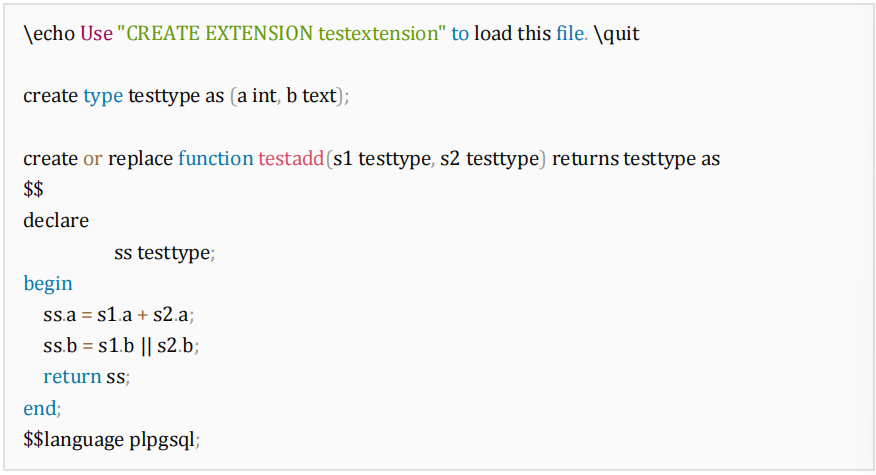This screenshot has height=475, width=876.
Task: Click the word "replace" in the function definition
Action: pos(140,158)
